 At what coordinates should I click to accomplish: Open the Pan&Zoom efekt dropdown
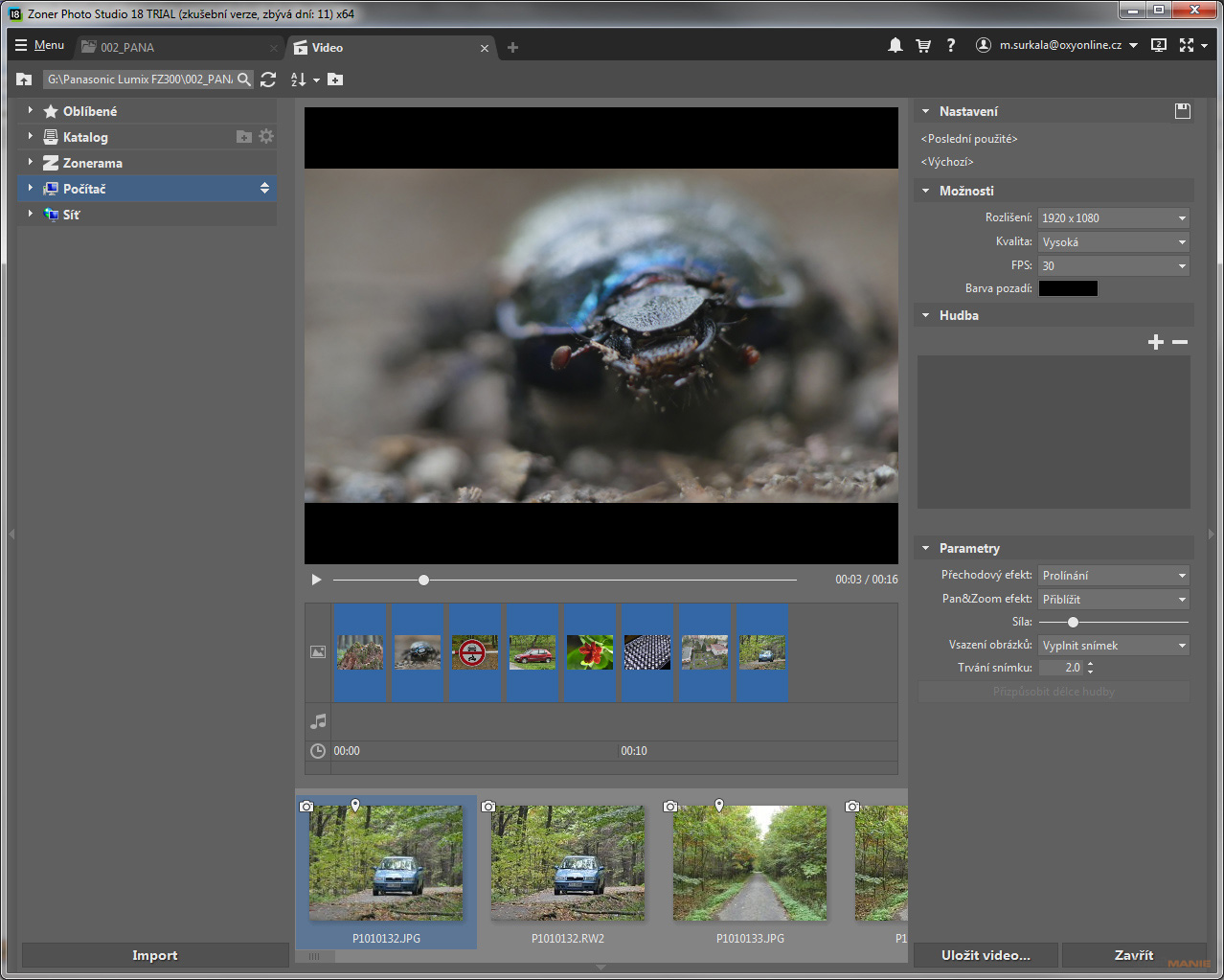tap(1114, 600)
